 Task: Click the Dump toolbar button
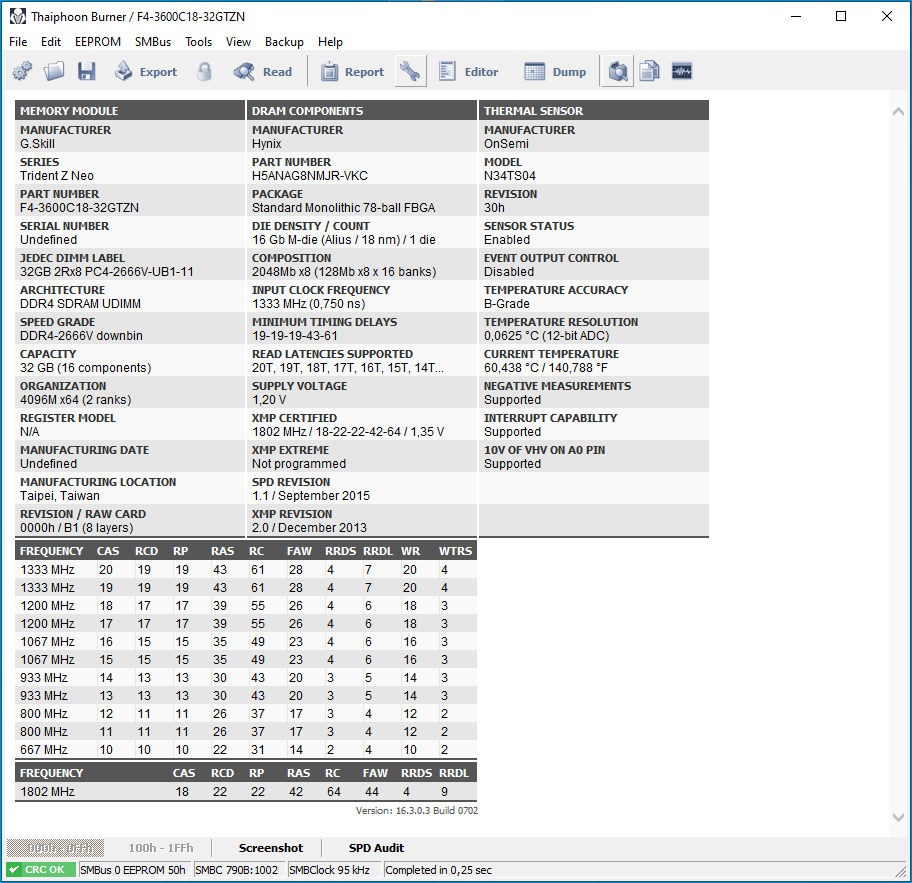555,72
